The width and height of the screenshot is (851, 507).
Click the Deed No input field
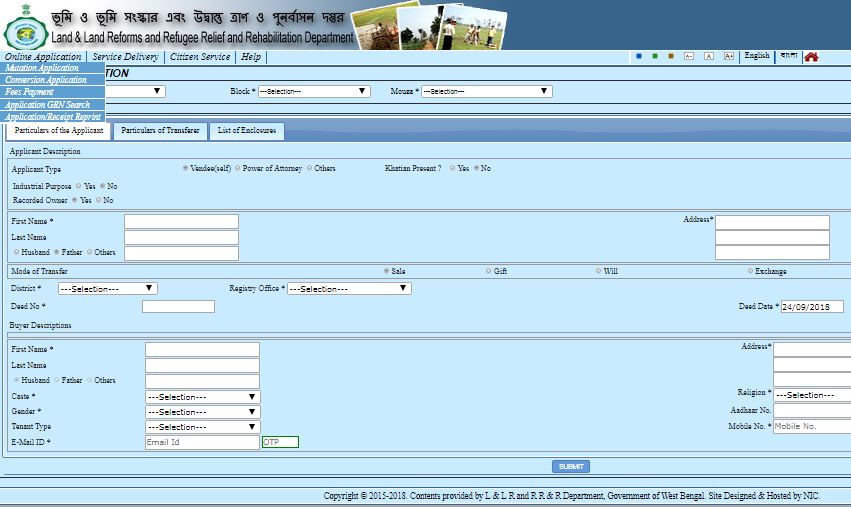click(178, 307)
